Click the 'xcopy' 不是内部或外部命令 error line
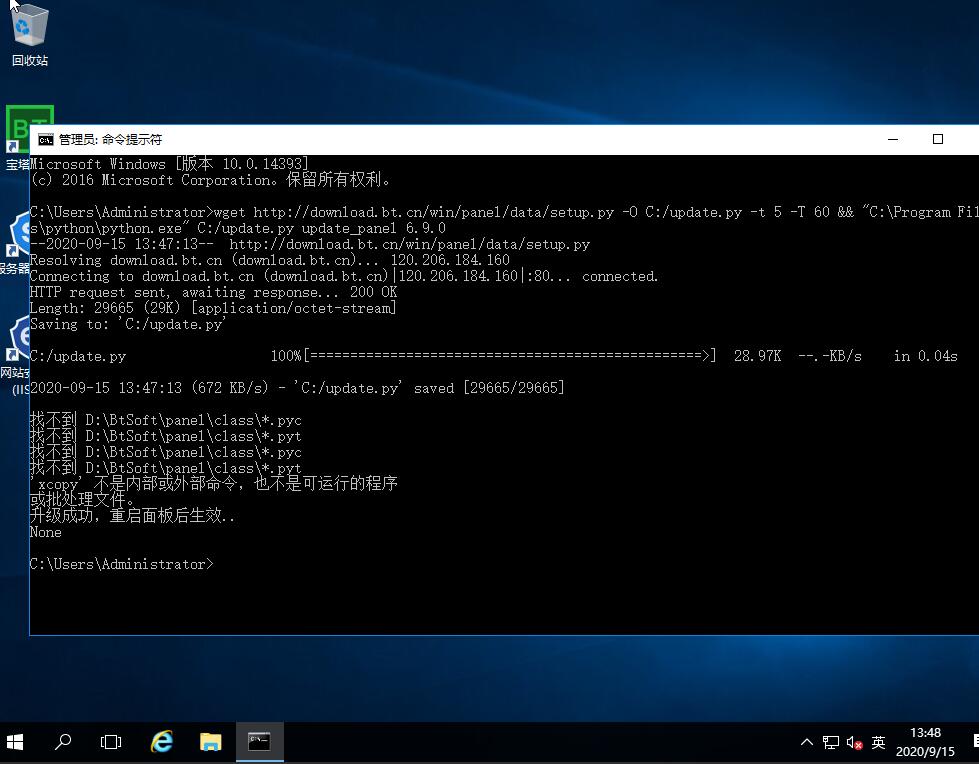This screenshot has width=979, height=764. tap(214, 484)
